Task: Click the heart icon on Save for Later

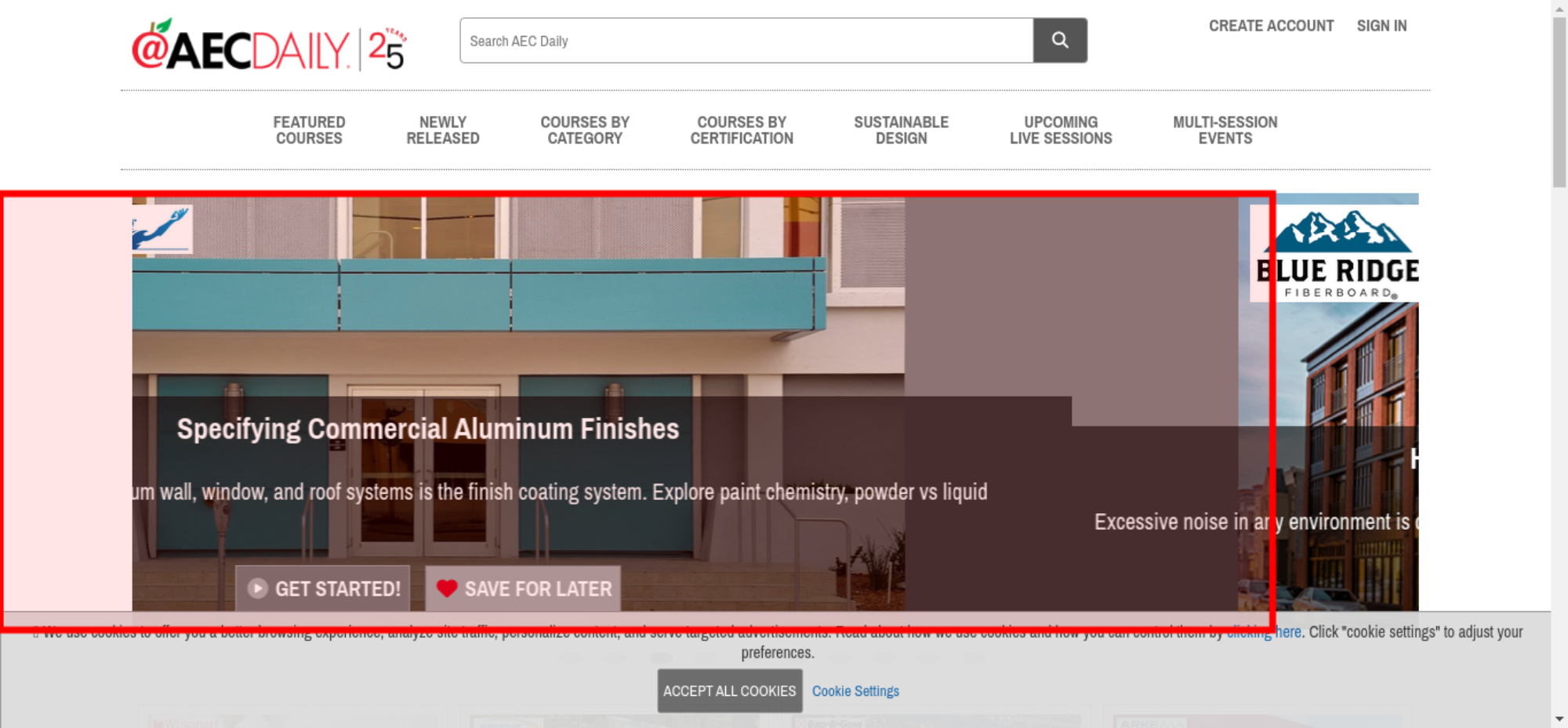Action: point(447,589)
